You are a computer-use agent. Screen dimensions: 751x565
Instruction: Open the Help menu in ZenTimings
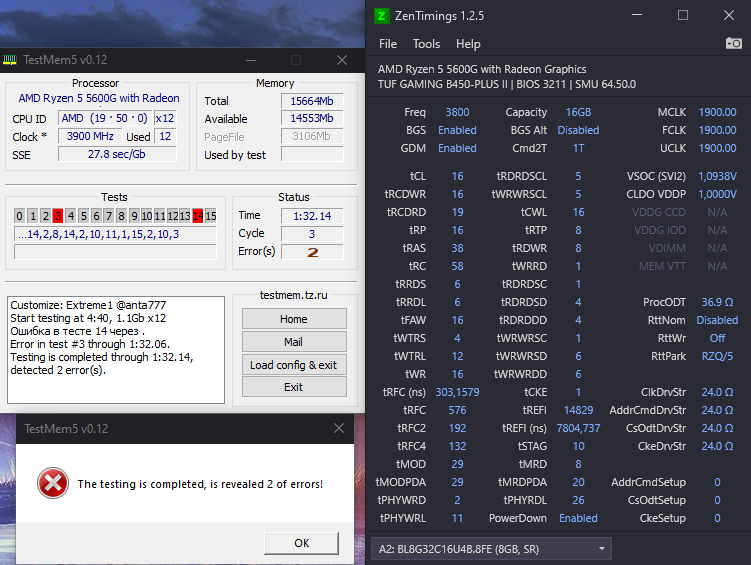click(x=468, y=44)
